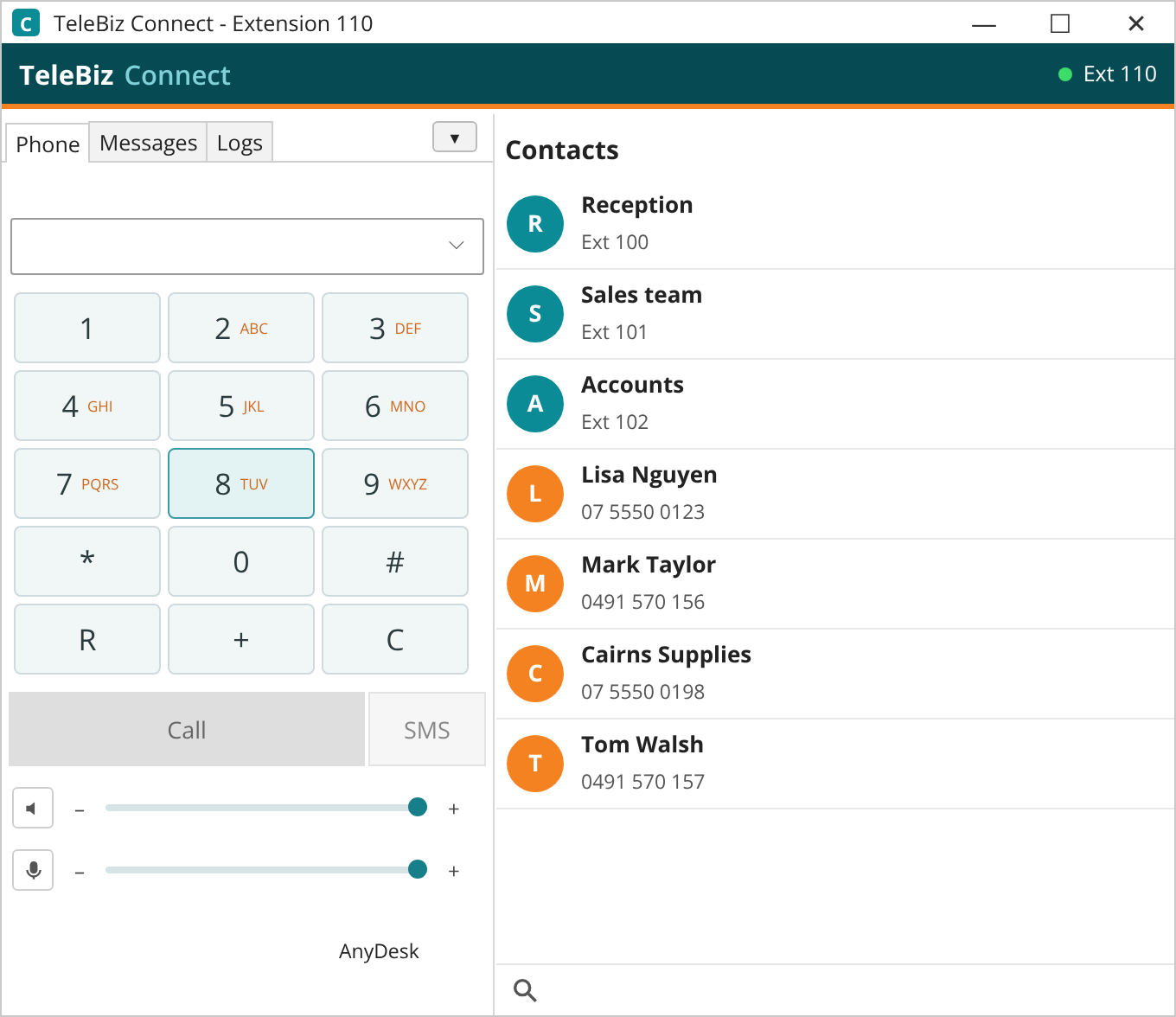This screenshot has height=1017, width=1176.
Task: Expand the dial number history chevron
Action: point(457,246)
